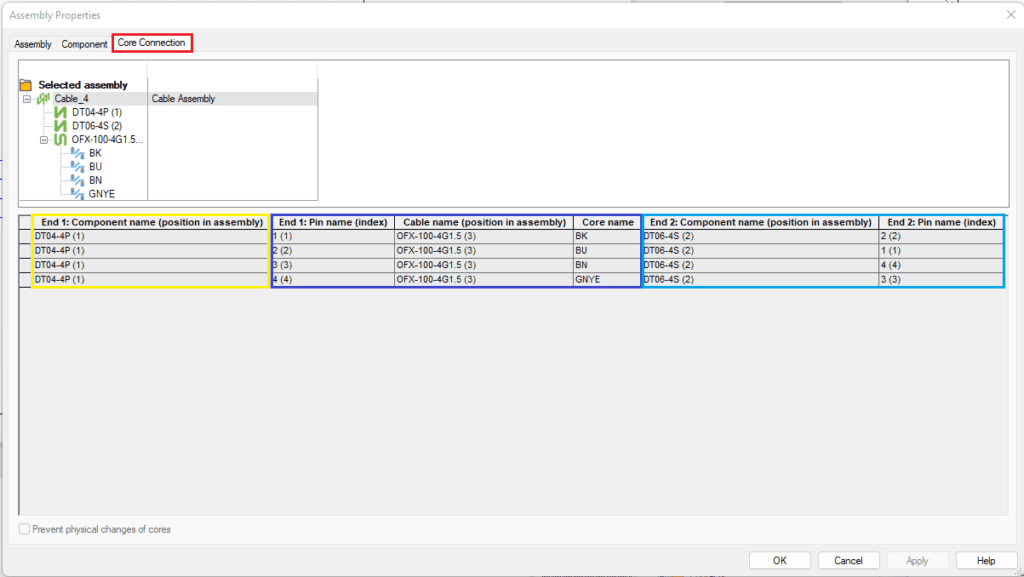1024x577 pixels.
Task: Collapse the Cable_4 tree node
Action: coord(26,99)
